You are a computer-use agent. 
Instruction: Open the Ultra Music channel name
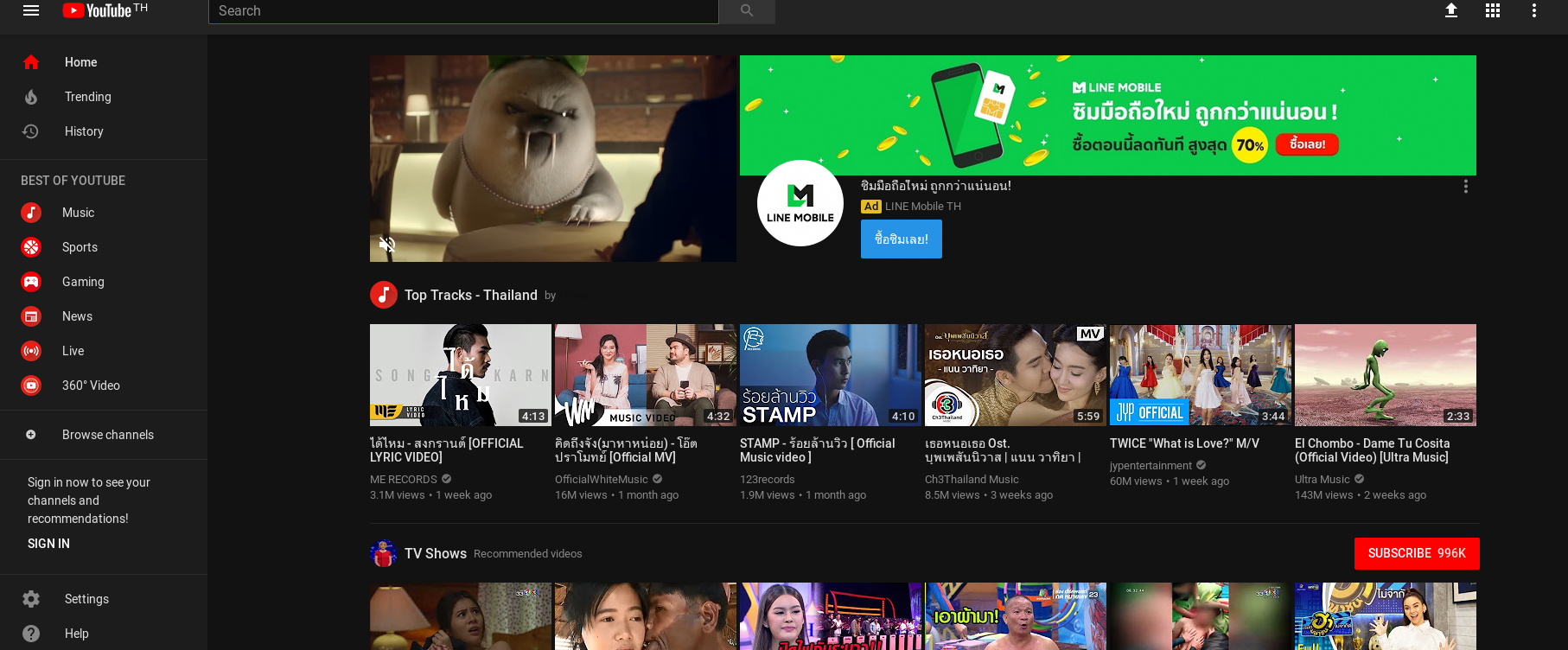point(1322,480)
